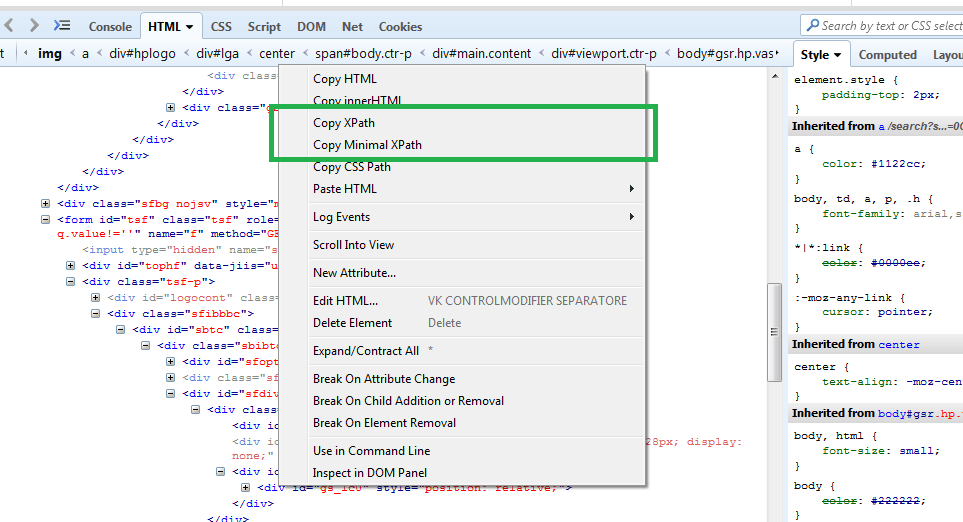
Task: Open the body#gsr.hp link in Inherited from
Action: click(920, 414)
